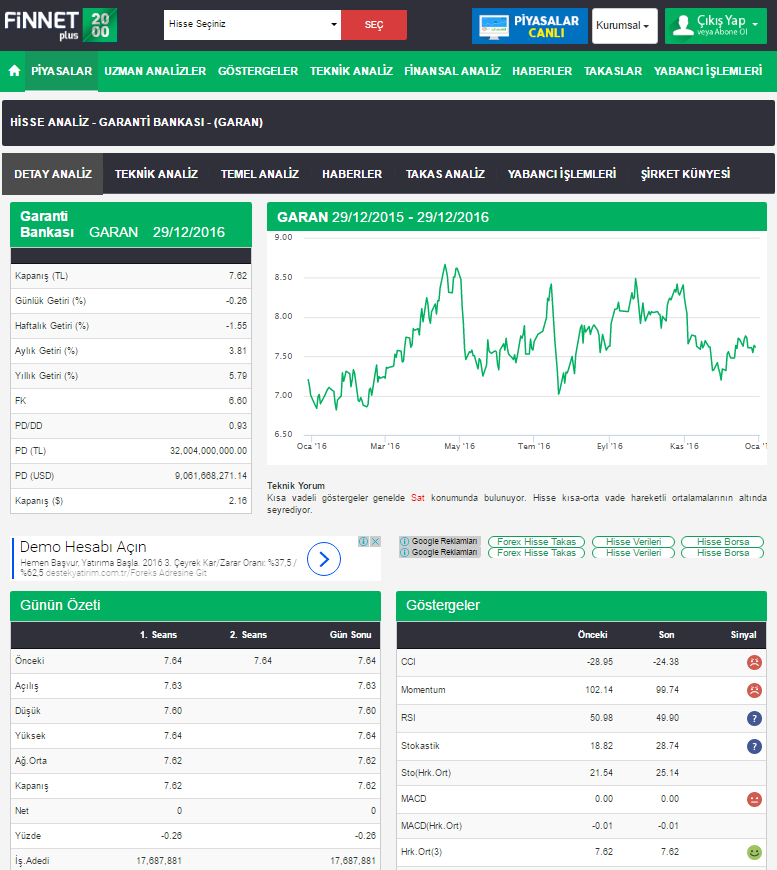
Task: Click the İş.Adedi row label
Action: 32,861
